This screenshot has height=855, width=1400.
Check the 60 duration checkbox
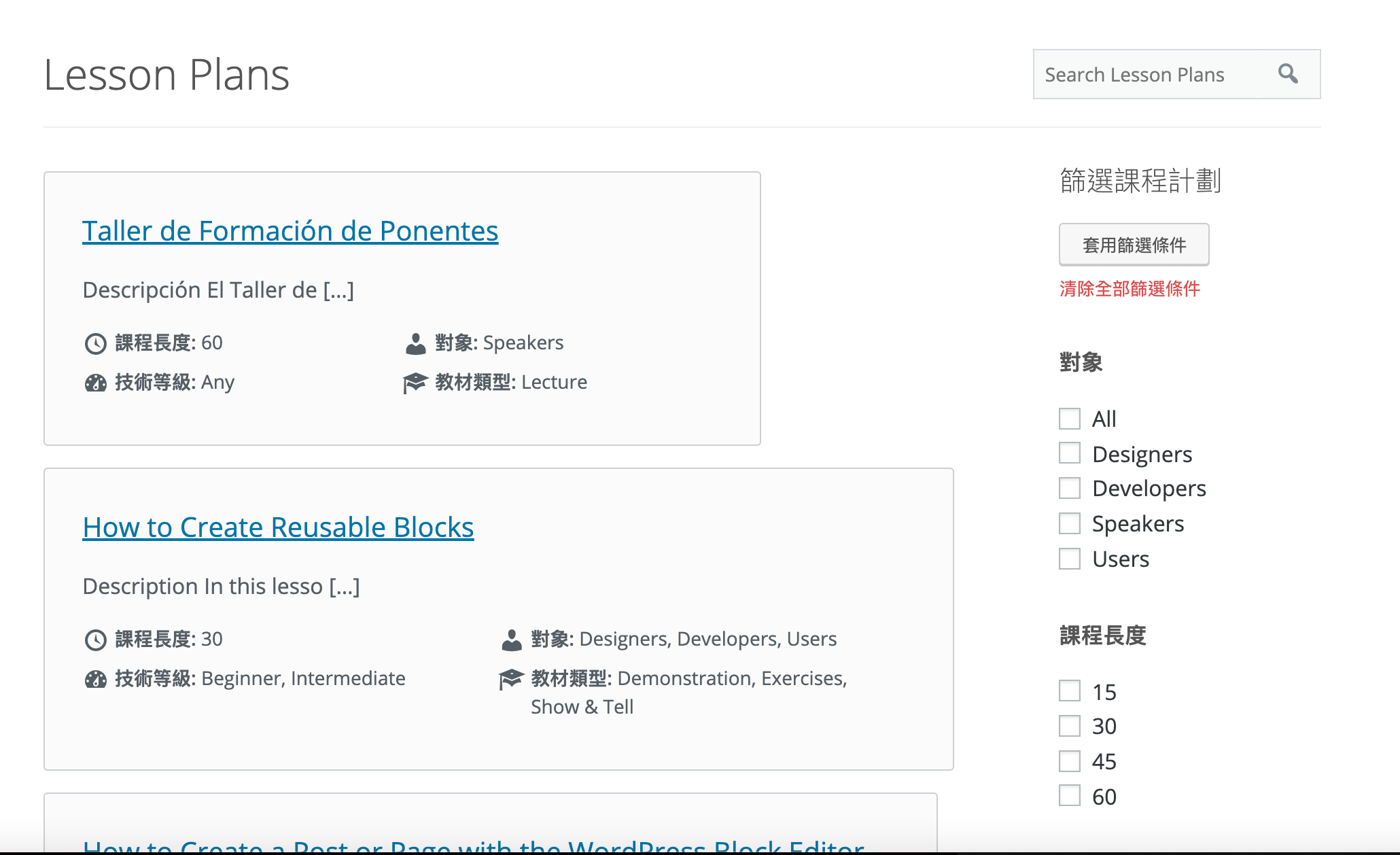click(1070, 796)
